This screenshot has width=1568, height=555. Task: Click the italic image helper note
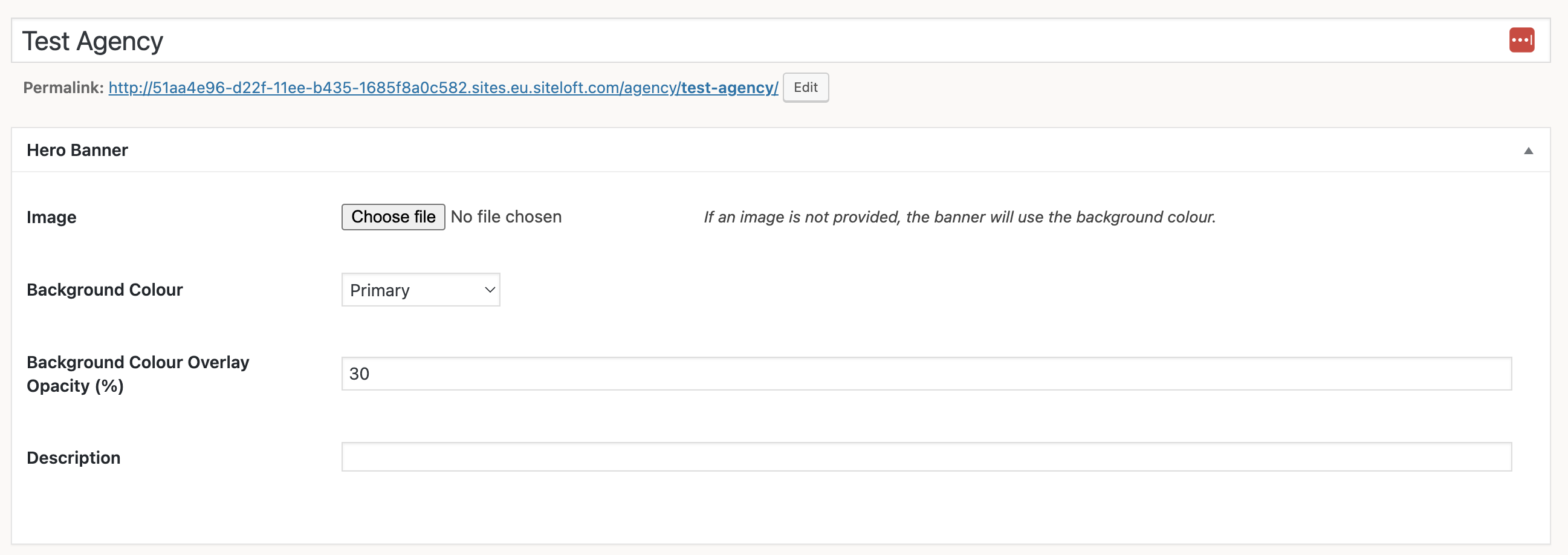[x=959, y=217]
